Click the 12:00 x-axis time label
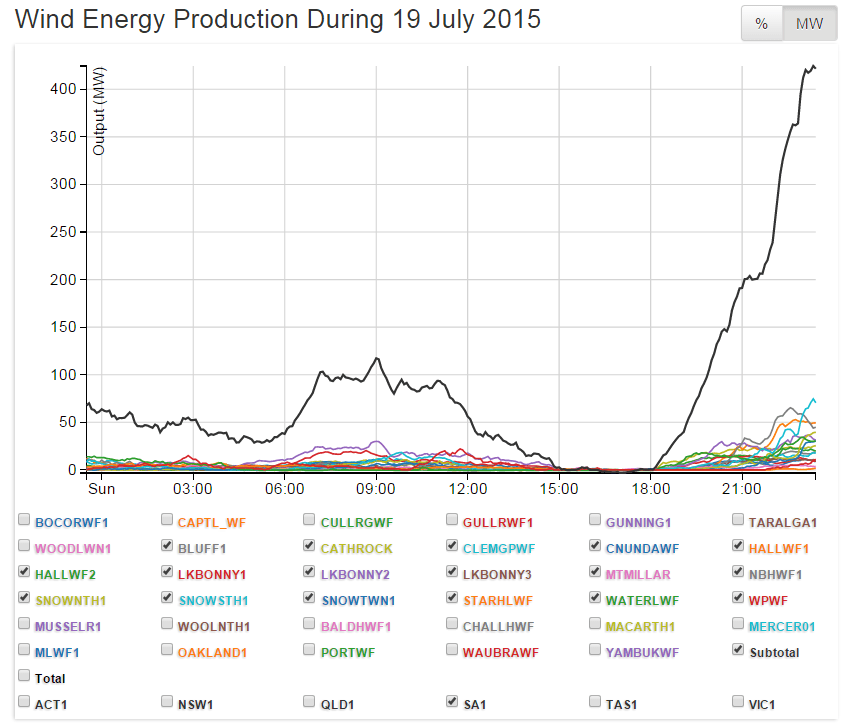This screenshot has height=725, width=846. [x=468, y=489]
